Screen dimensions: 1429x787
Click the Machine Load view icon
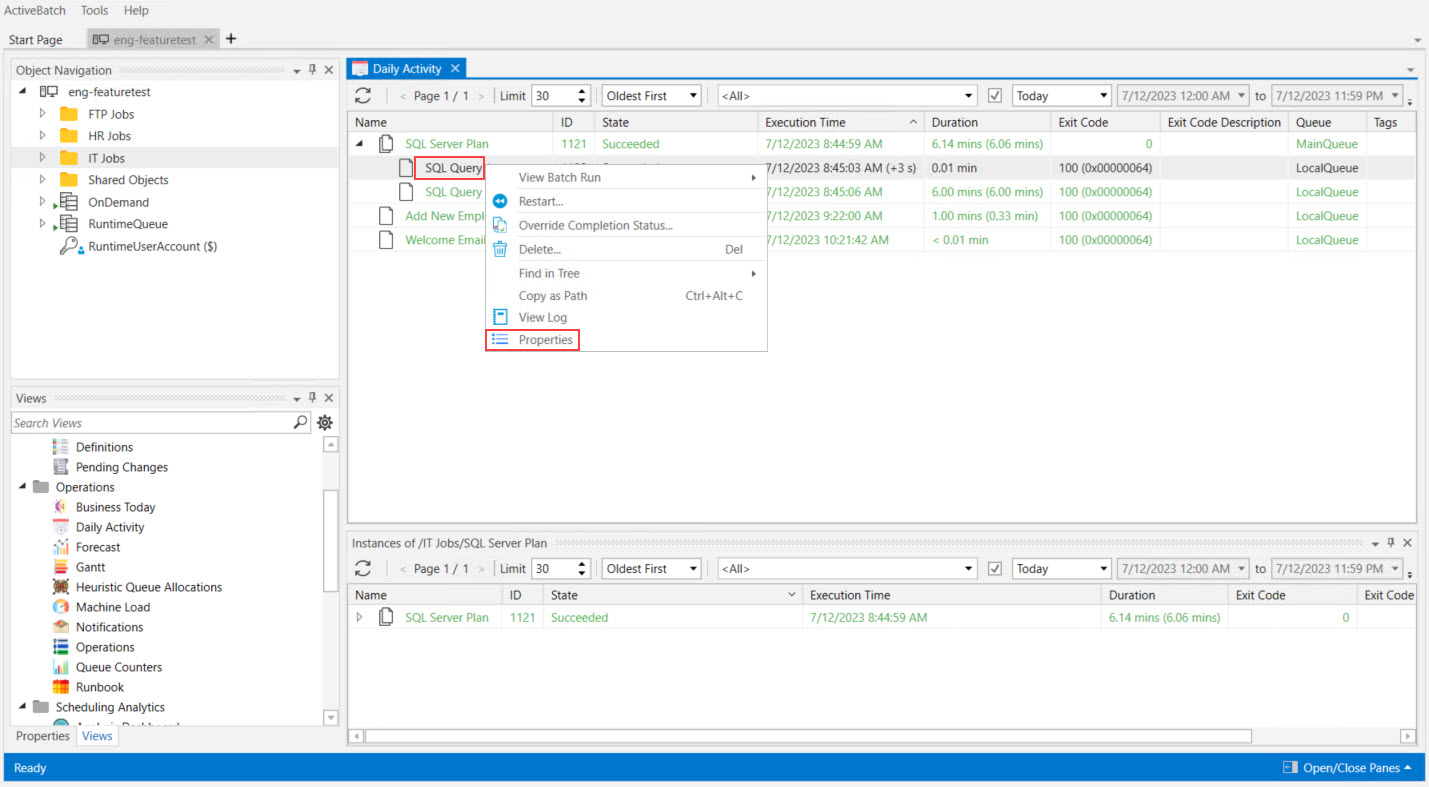[x=61, y=607]
